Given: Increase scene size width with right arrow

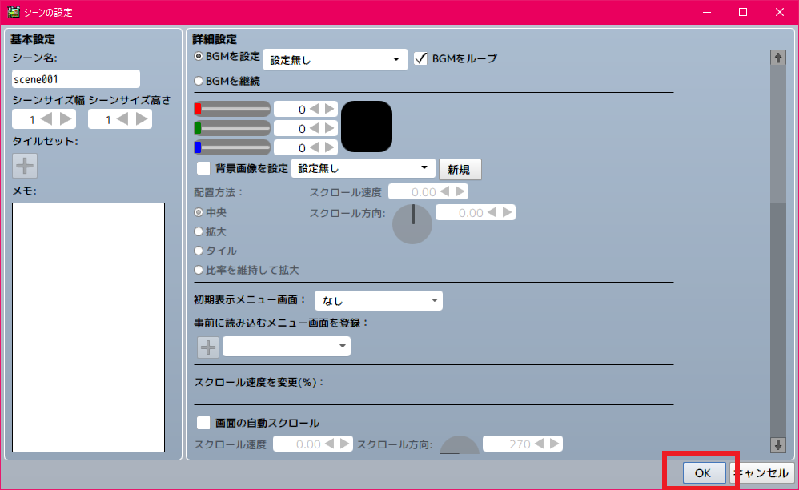Looking at the screenshot, I should click(x=66, y=119).
